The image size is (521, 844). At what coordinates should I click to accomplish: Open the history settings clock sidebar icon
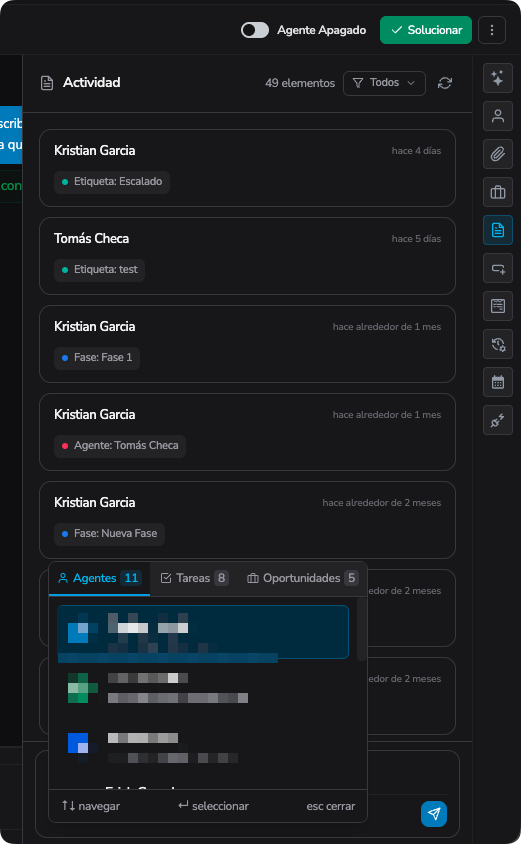coord(498,344)
